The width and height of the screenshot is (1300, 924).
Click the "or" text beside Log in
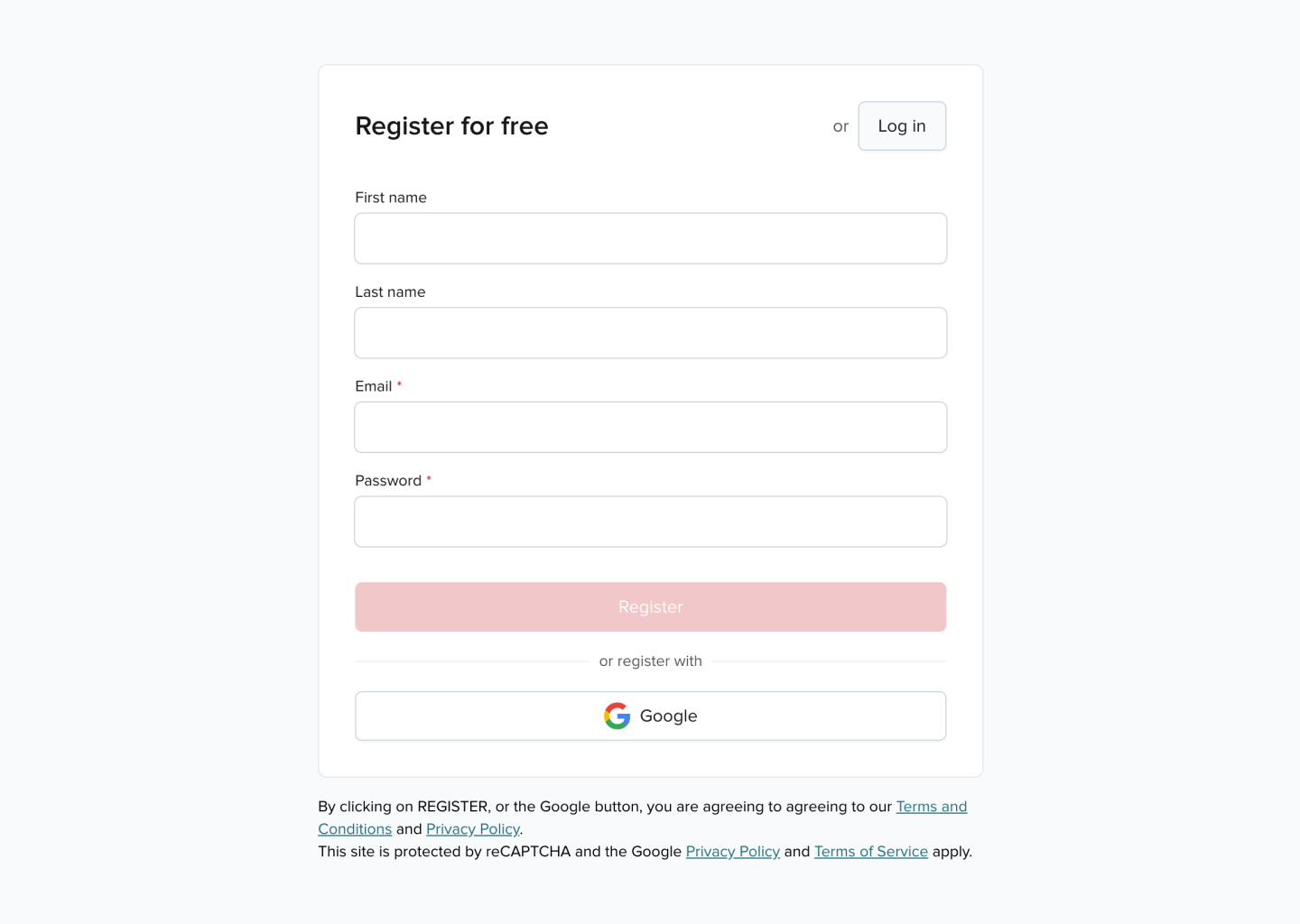pos(840,126)
